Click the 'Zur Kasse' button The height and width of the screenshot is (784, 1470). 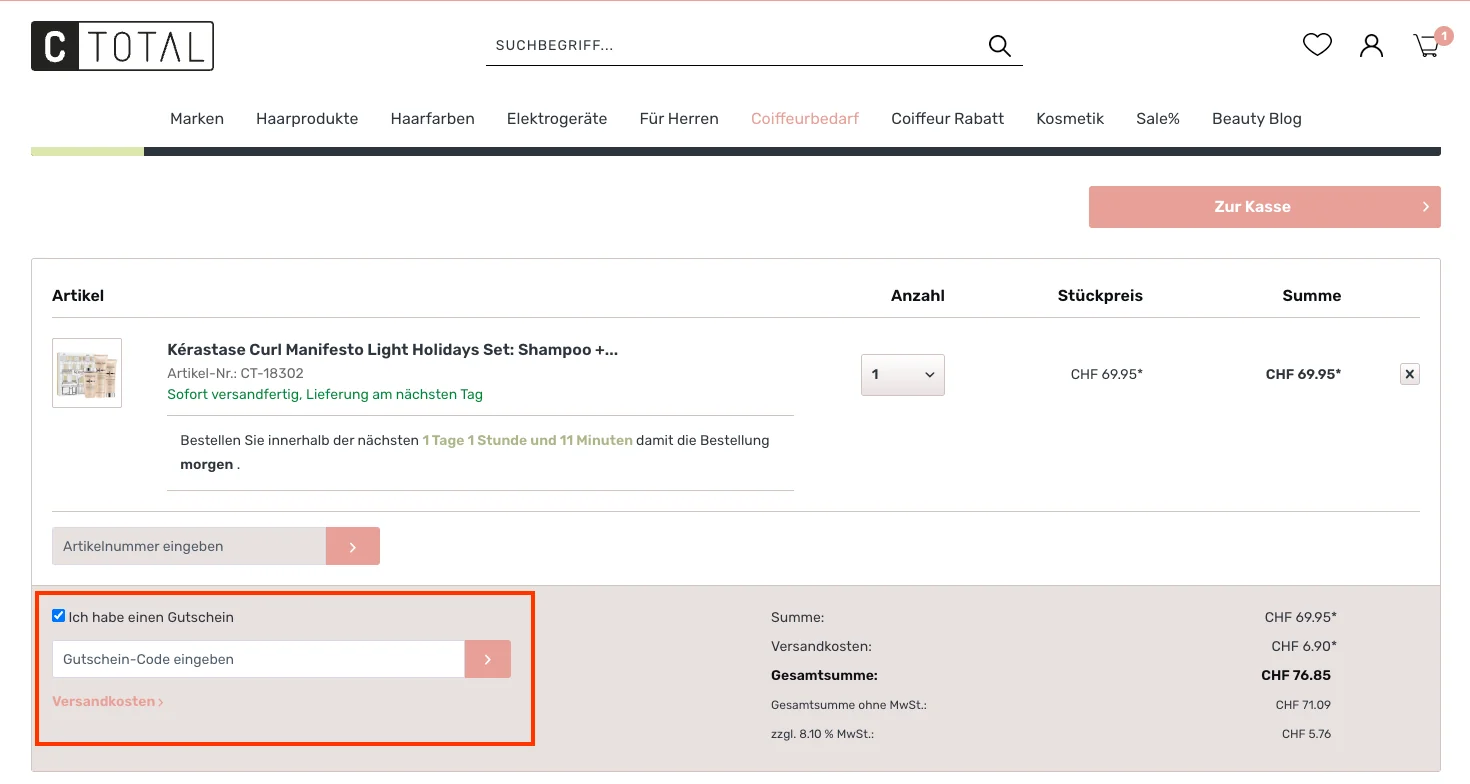tap(1263, 206)
